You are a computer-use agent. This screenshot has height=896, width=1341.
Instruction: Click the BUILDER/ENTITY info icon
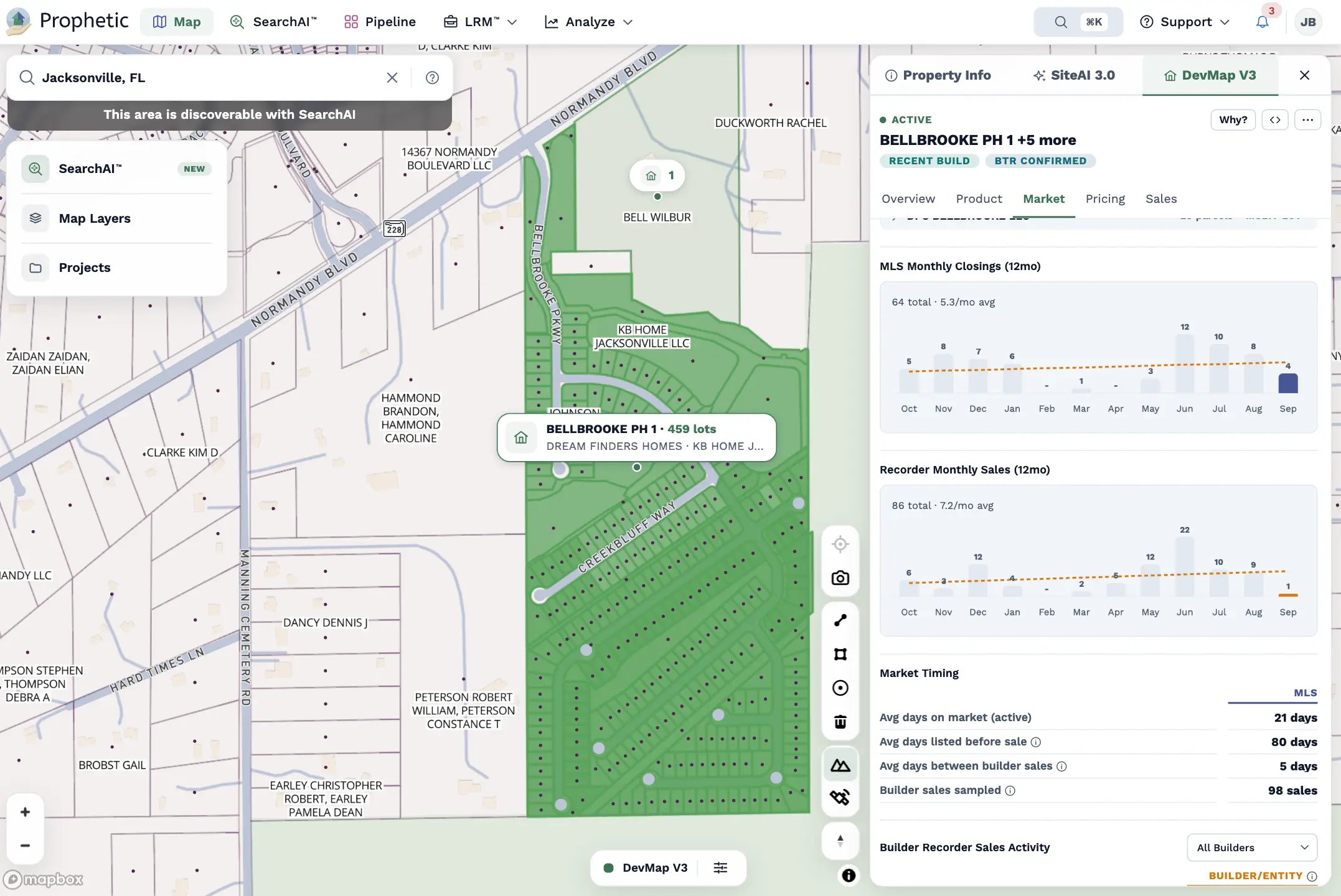coord(1312,876)
